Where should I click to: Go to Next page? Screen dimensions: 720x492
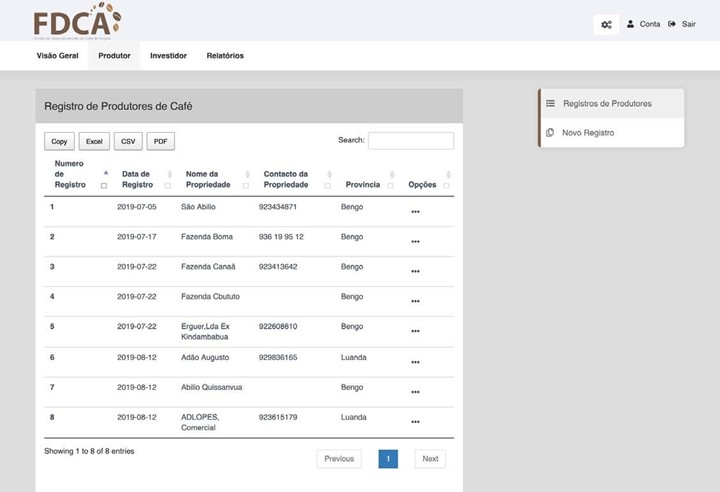point(430,459)
